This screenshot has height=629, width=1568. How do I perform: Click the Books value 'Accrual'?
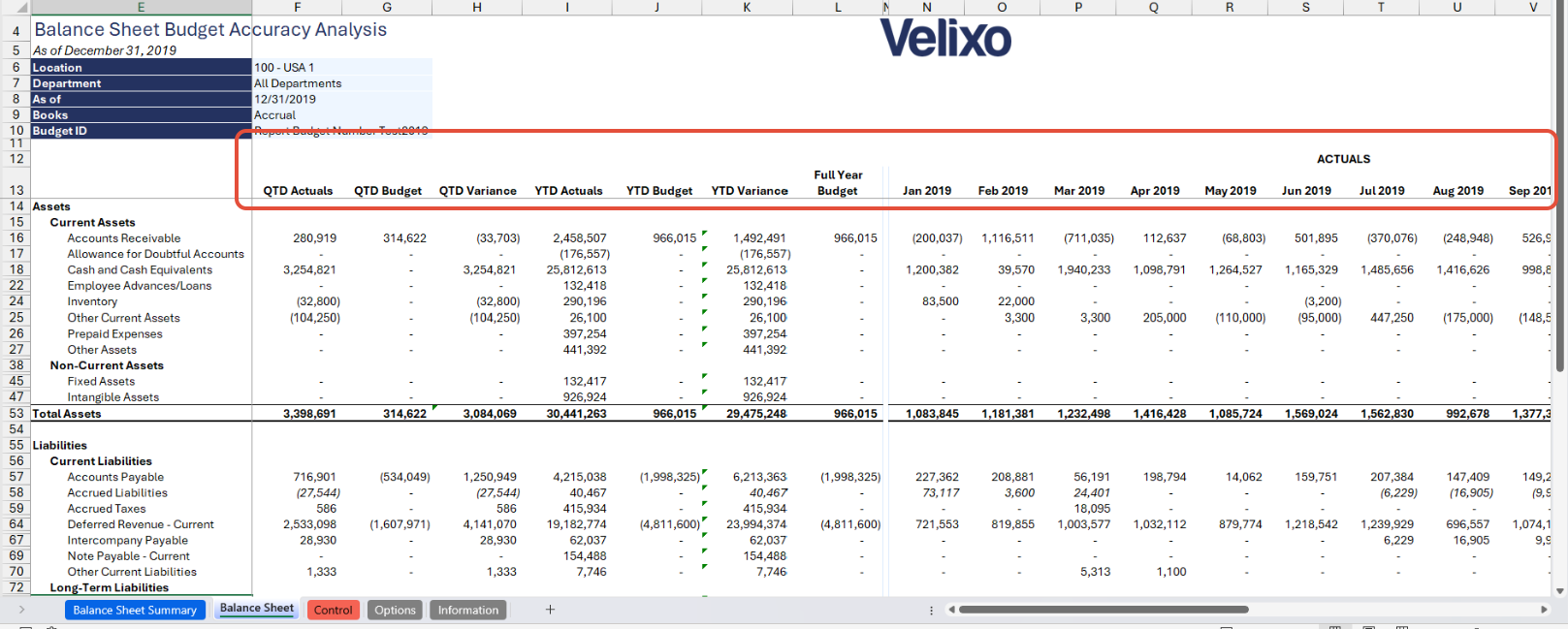point(274,114)
